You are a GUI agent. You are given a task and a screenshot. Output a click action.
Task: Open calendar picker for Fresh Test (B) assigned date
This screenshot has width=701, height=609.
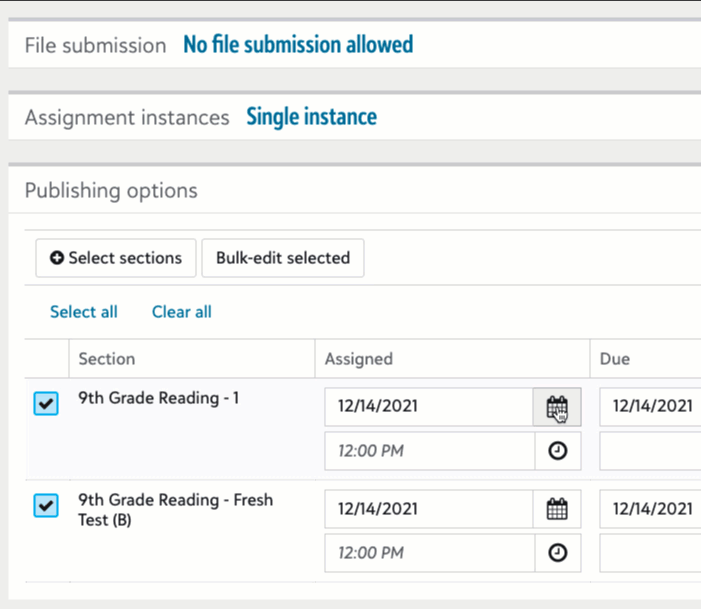[x=557, y=509]
